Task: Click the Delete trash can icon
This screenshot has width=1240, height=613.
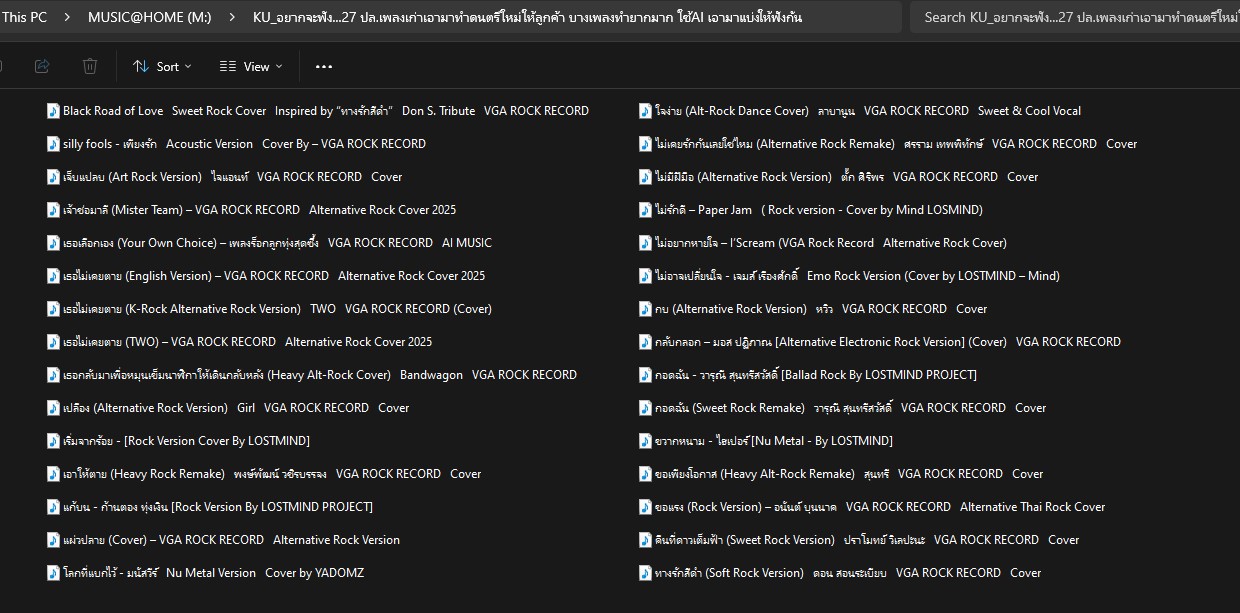Action: 90,66
